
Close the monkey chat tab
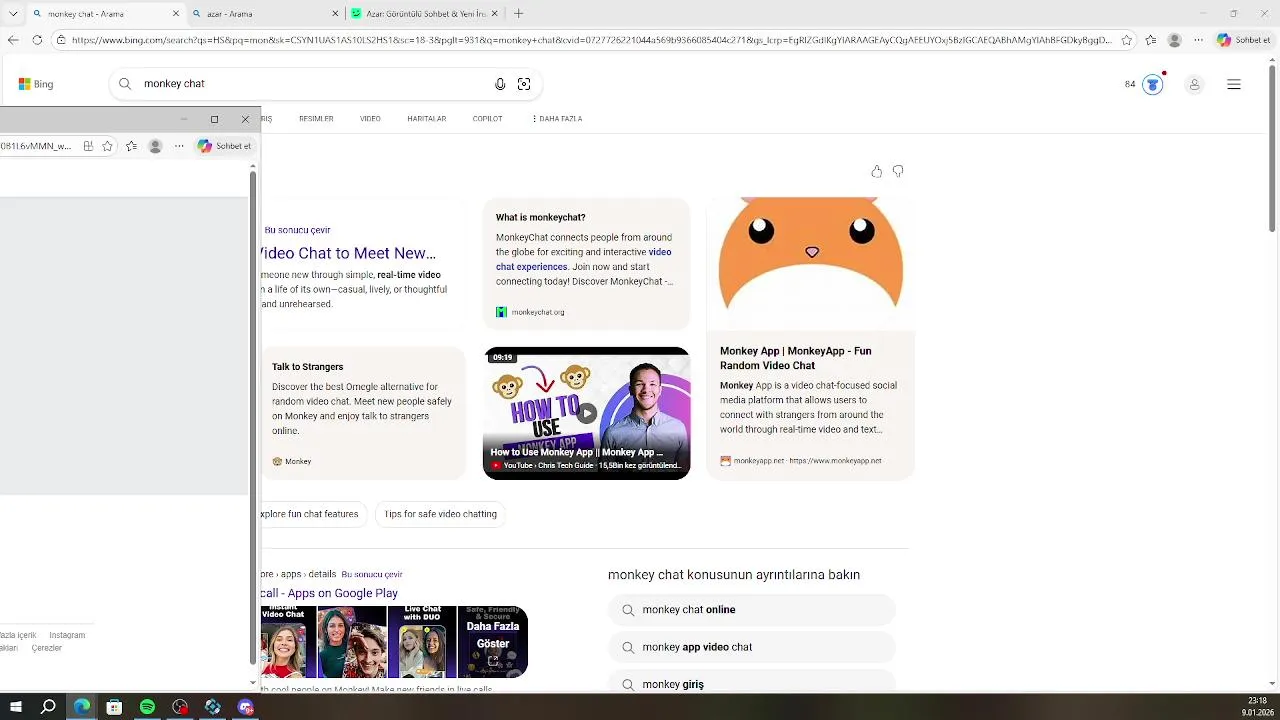tap(176, 14)
